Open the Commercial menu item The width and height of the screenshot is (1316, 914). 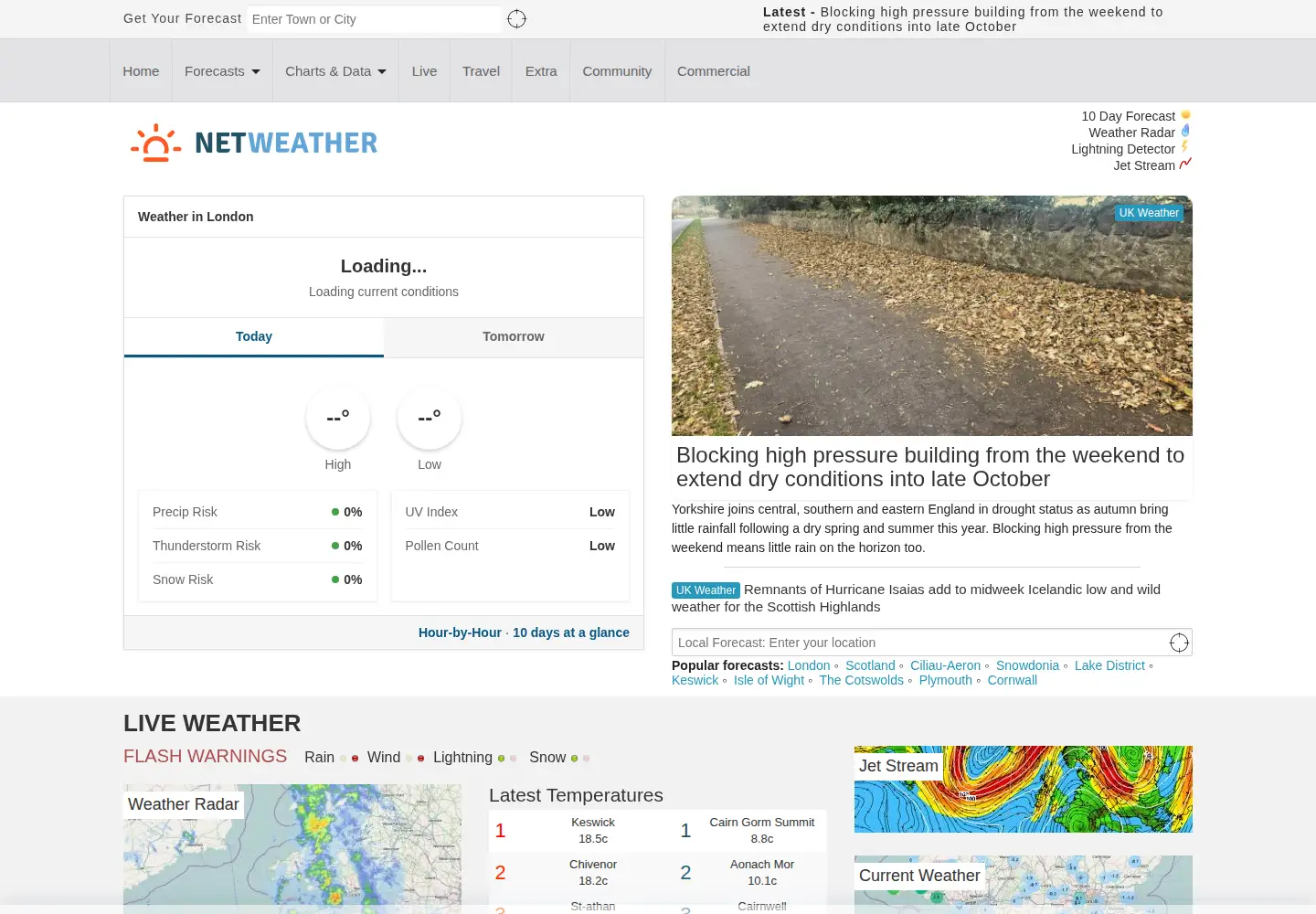[713, 71]
